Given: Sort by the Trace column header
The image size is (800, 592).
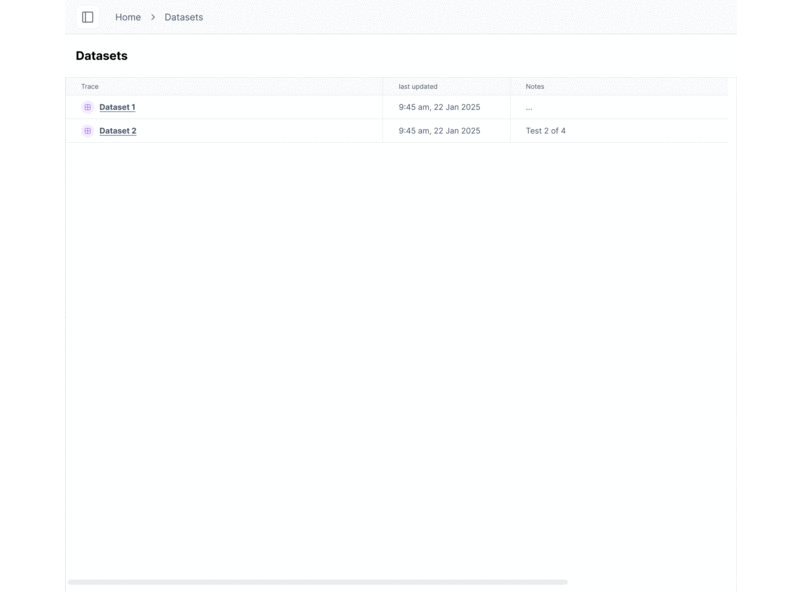Looking at the screenshot, I should [90, 87].
